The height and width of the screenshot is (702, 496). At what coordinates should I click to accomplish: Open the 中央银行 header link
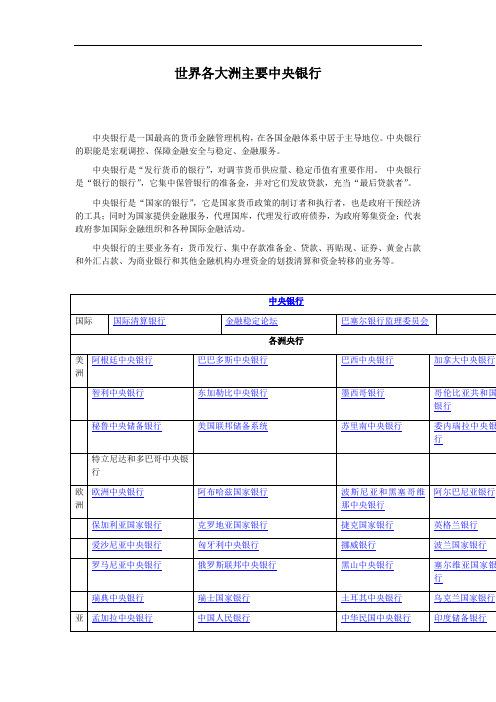coord(286,301)
